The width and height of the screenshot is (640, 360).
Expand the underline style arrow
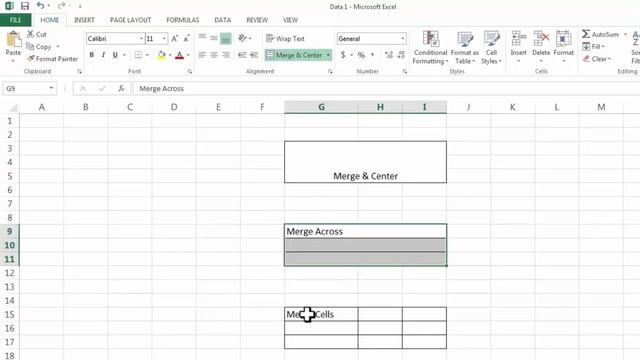click(x=124, y=55)
